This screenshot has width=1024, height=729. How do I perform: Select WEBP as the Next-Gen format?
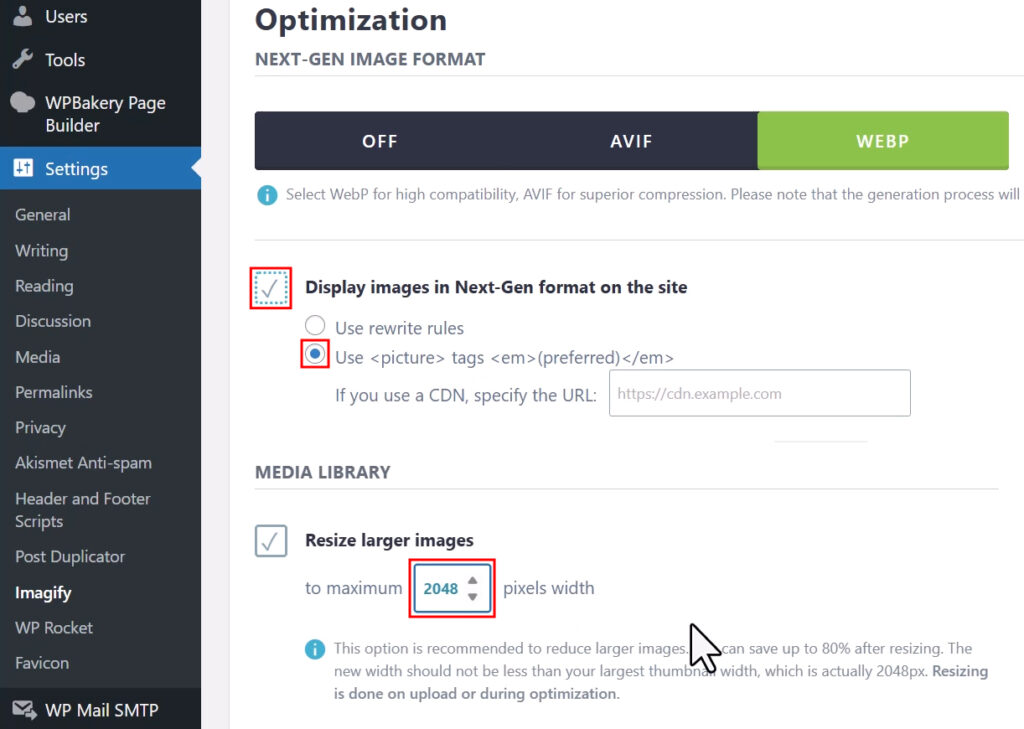click(882, 141)
